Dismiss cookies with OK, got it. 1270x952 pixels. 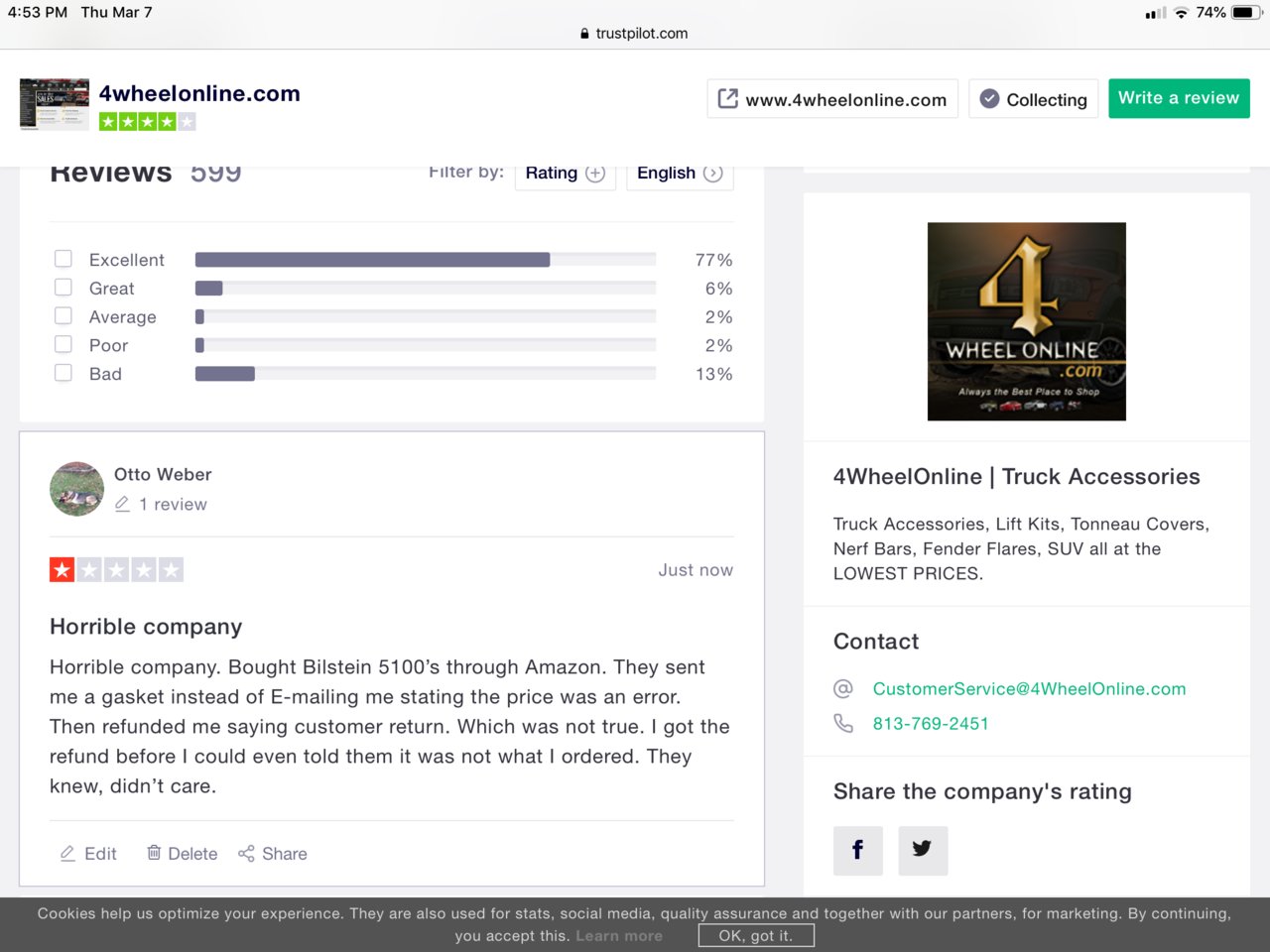(x=756, y=935)
